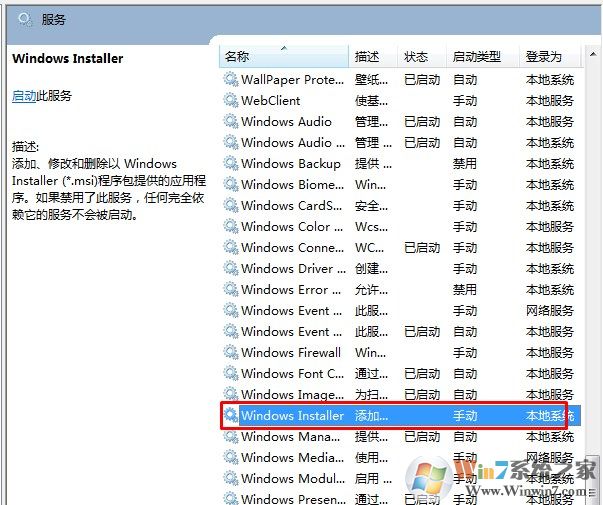Click 网络服务 logon of the first Windows Event row
The height and width of the screenshot is (505, 603).
click(550, 310)
